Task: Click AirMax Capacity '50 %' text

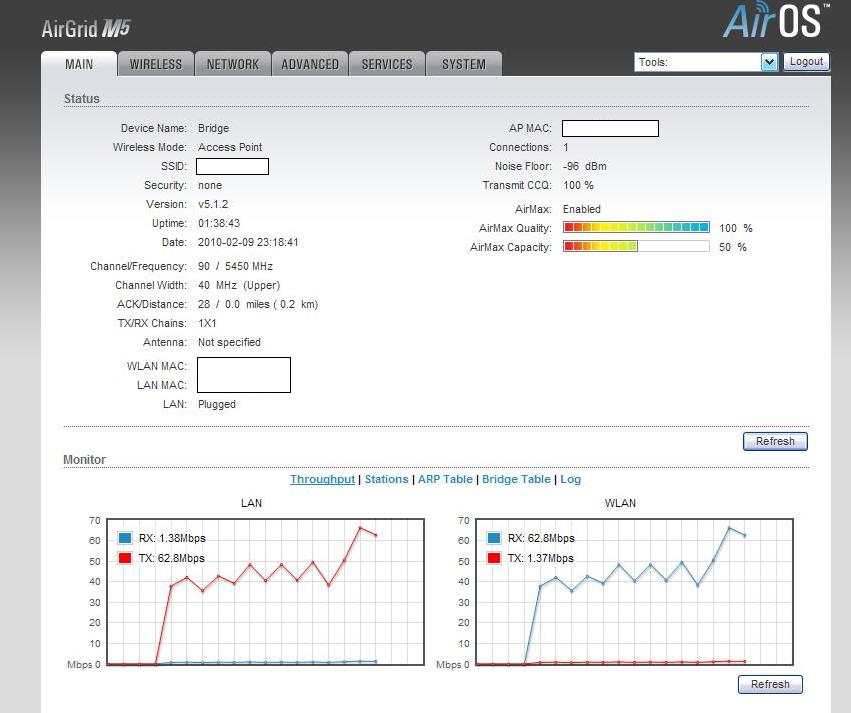Action: (x=733, y=247)
